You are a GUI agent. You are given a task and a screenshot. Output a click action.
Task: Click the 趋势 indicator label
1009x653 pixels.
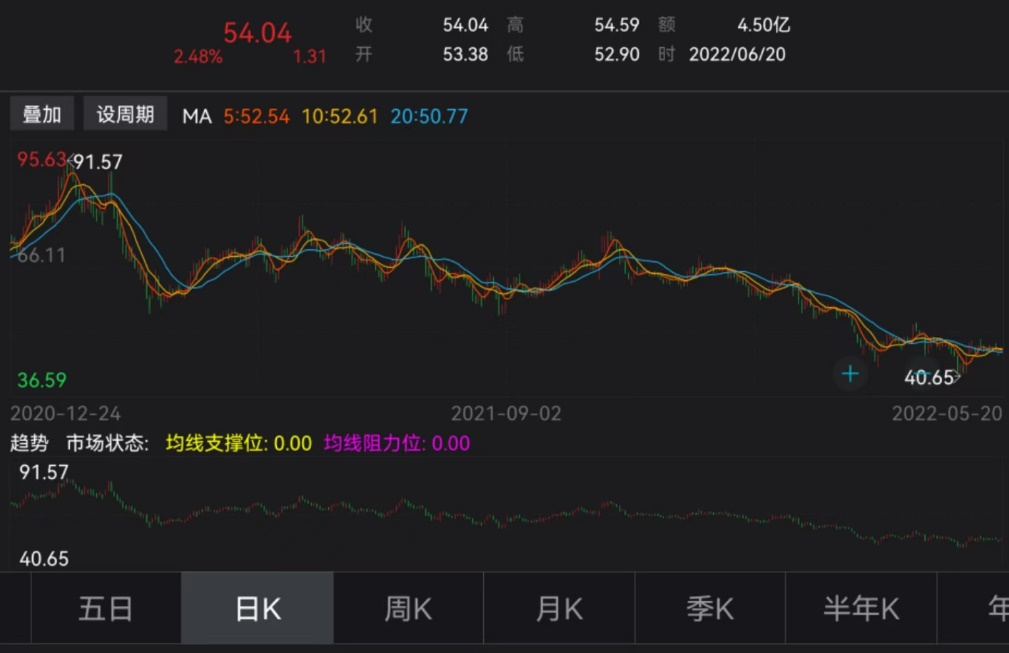coord(30,443)
